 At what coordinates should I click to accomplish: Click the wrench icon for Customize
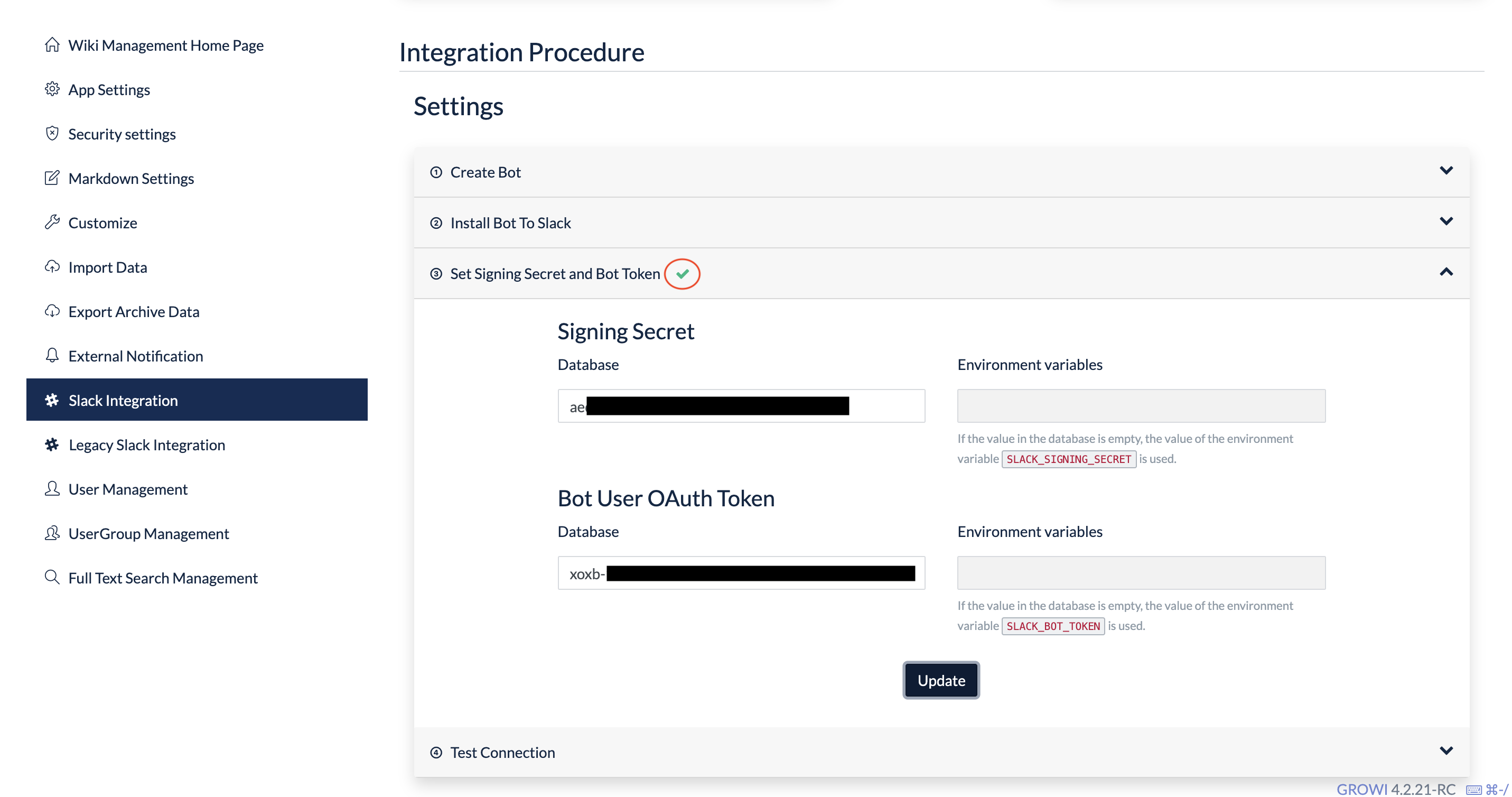tap(52, 223)
